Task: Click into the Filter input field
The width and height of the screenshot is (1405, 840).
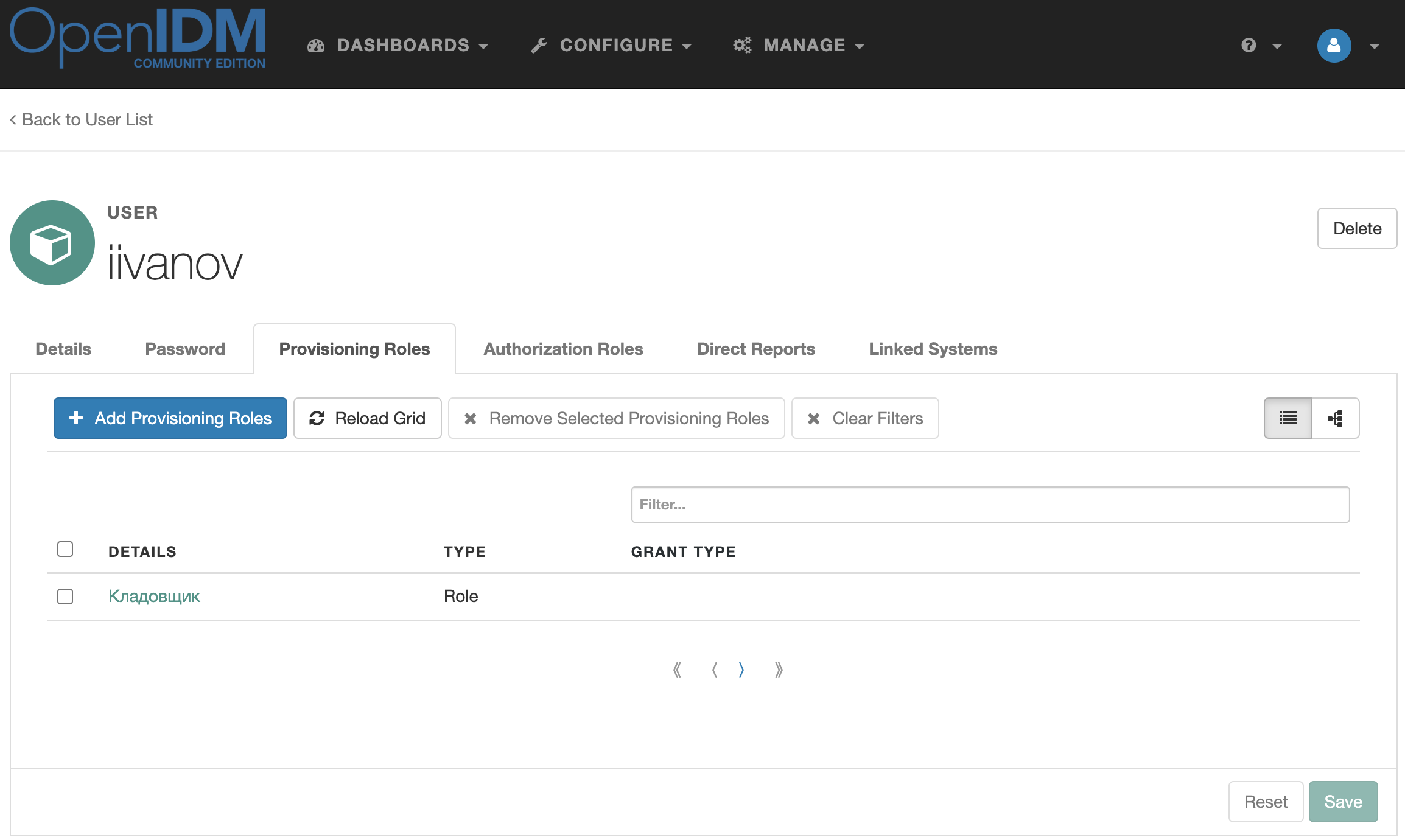Action: pyautogui.click(x=990, y=505)
